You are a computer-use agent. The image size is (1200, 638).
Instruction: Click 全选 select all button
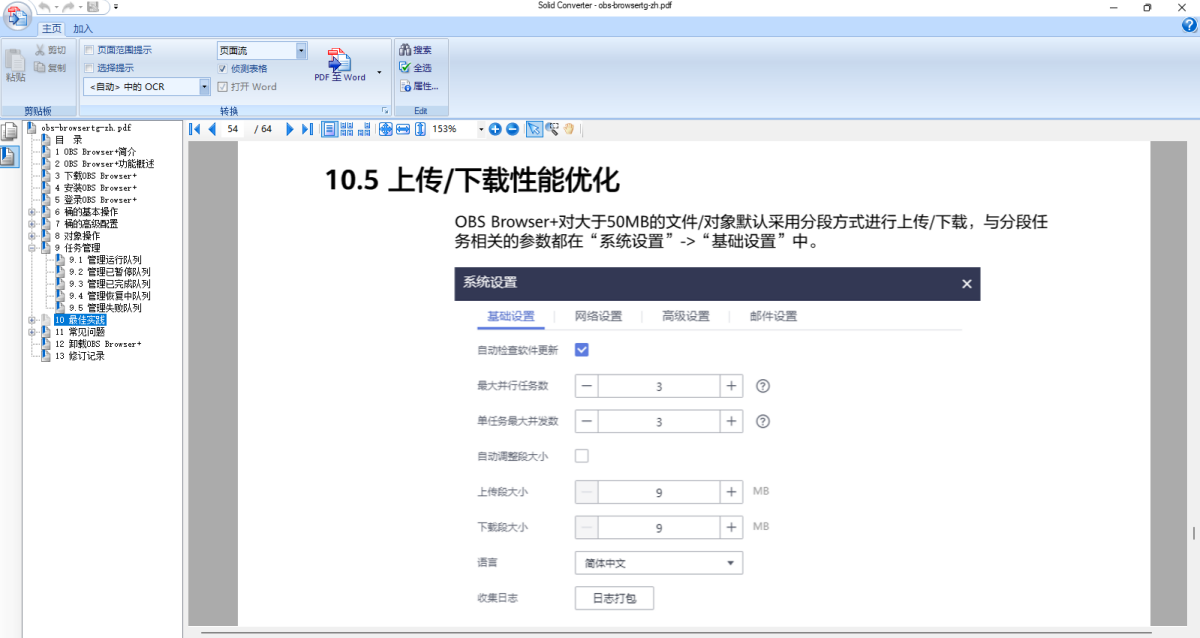(x=415, y=68)
